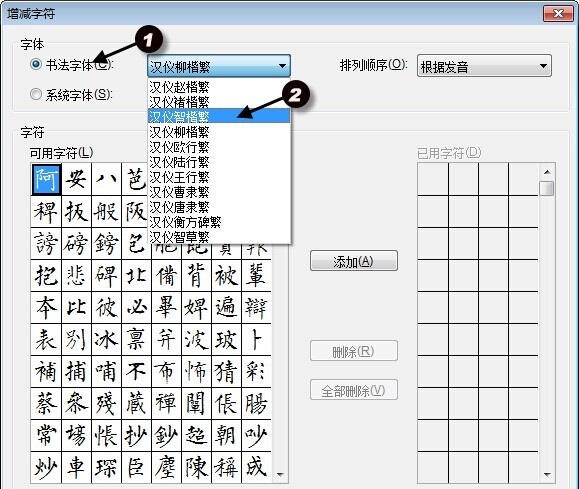Image resolution: width=579 pixels, height=489 pixels.
Task: Click scroll-down arrow of 可用字符 grid
Action: [x=280, y=475]
